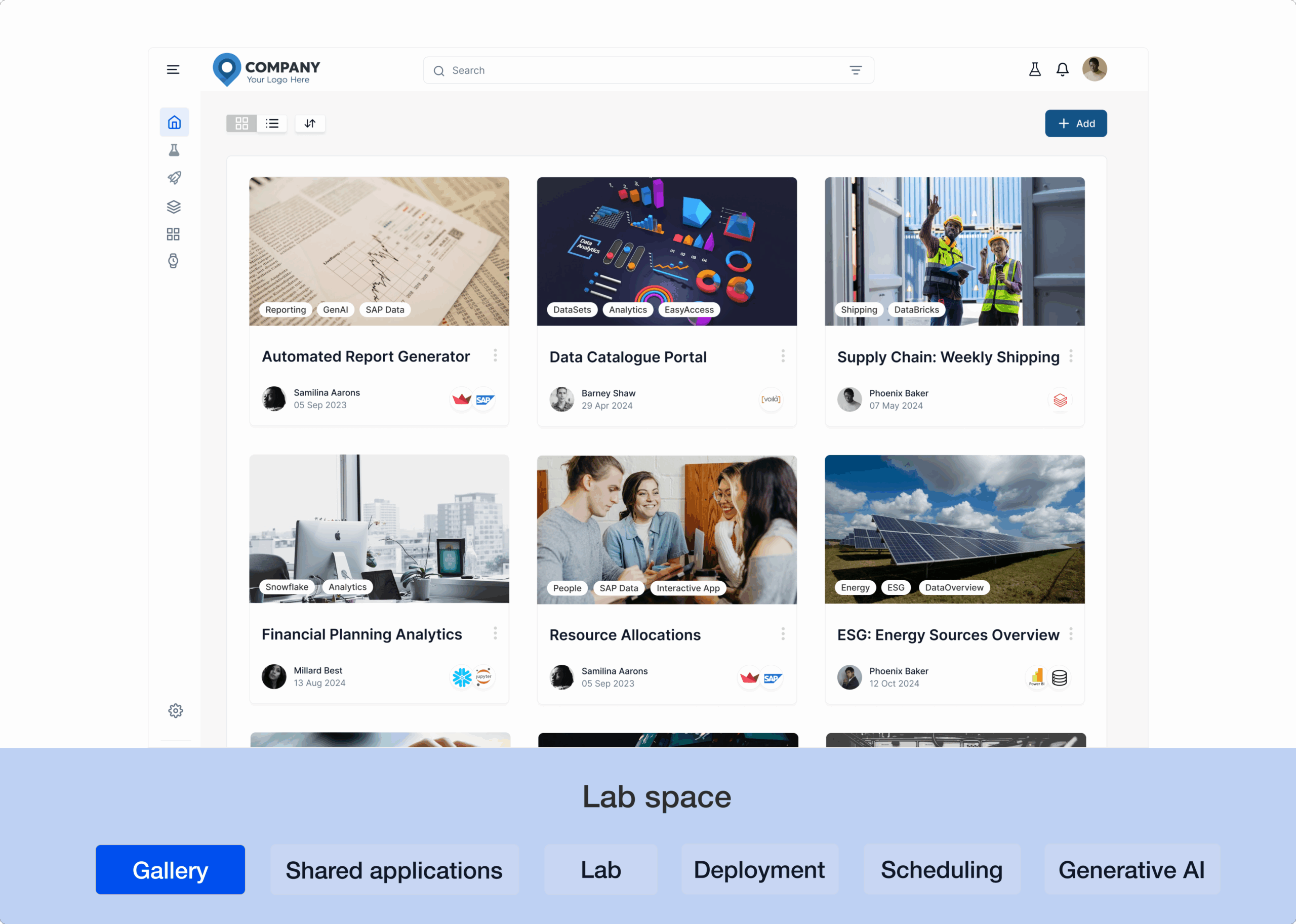The height and width of the screenshot is (924, 1296).
Task: Open the Financial Planning Analytics thumbnail
Action: click(x=379, y=529)
